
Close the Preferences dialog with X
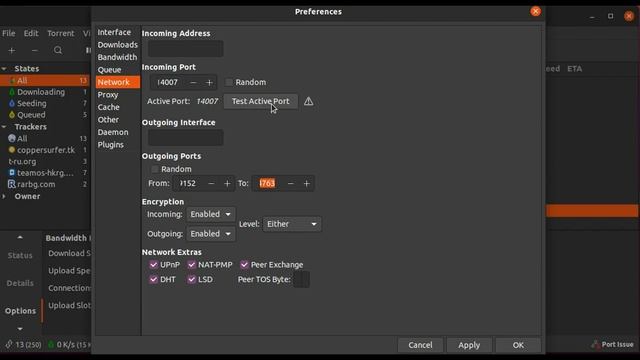536,11
